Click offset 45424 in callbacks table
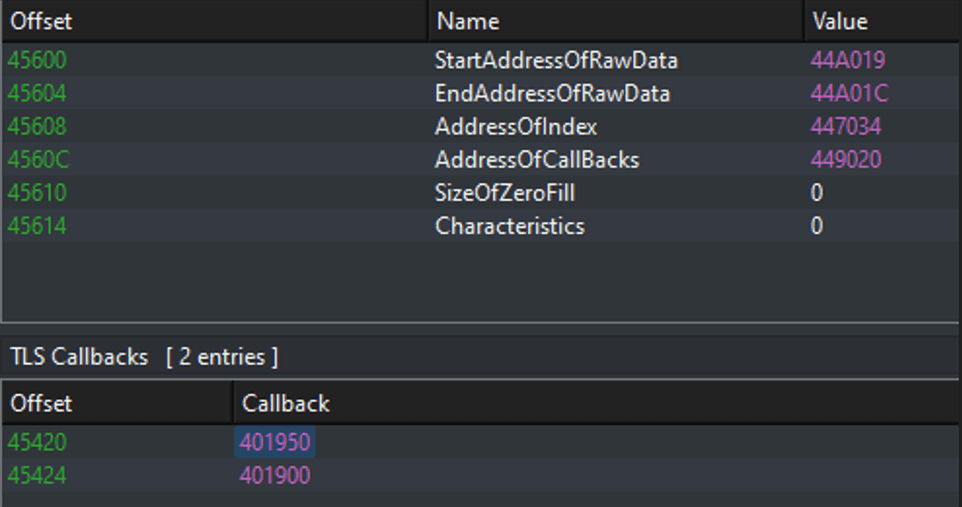Viewport: 962px width, 507px height. (37, 475)
